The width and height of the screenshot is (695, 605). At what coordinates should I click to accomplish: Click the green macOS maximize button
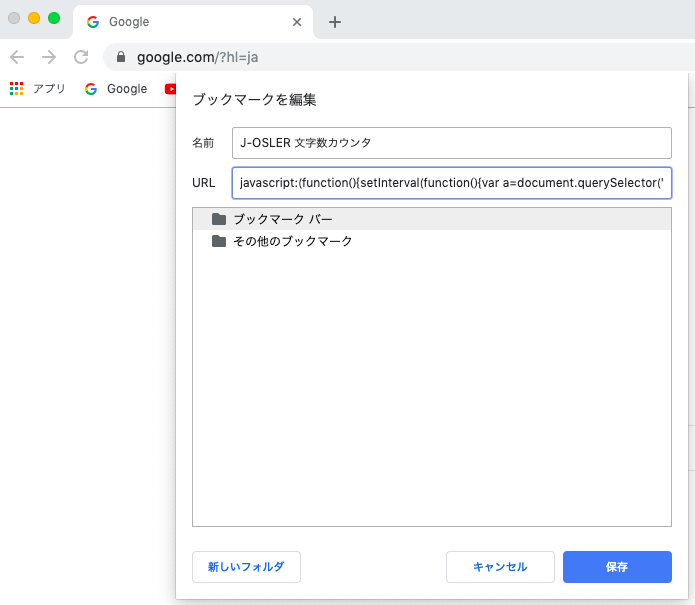(x=54, y=18)
